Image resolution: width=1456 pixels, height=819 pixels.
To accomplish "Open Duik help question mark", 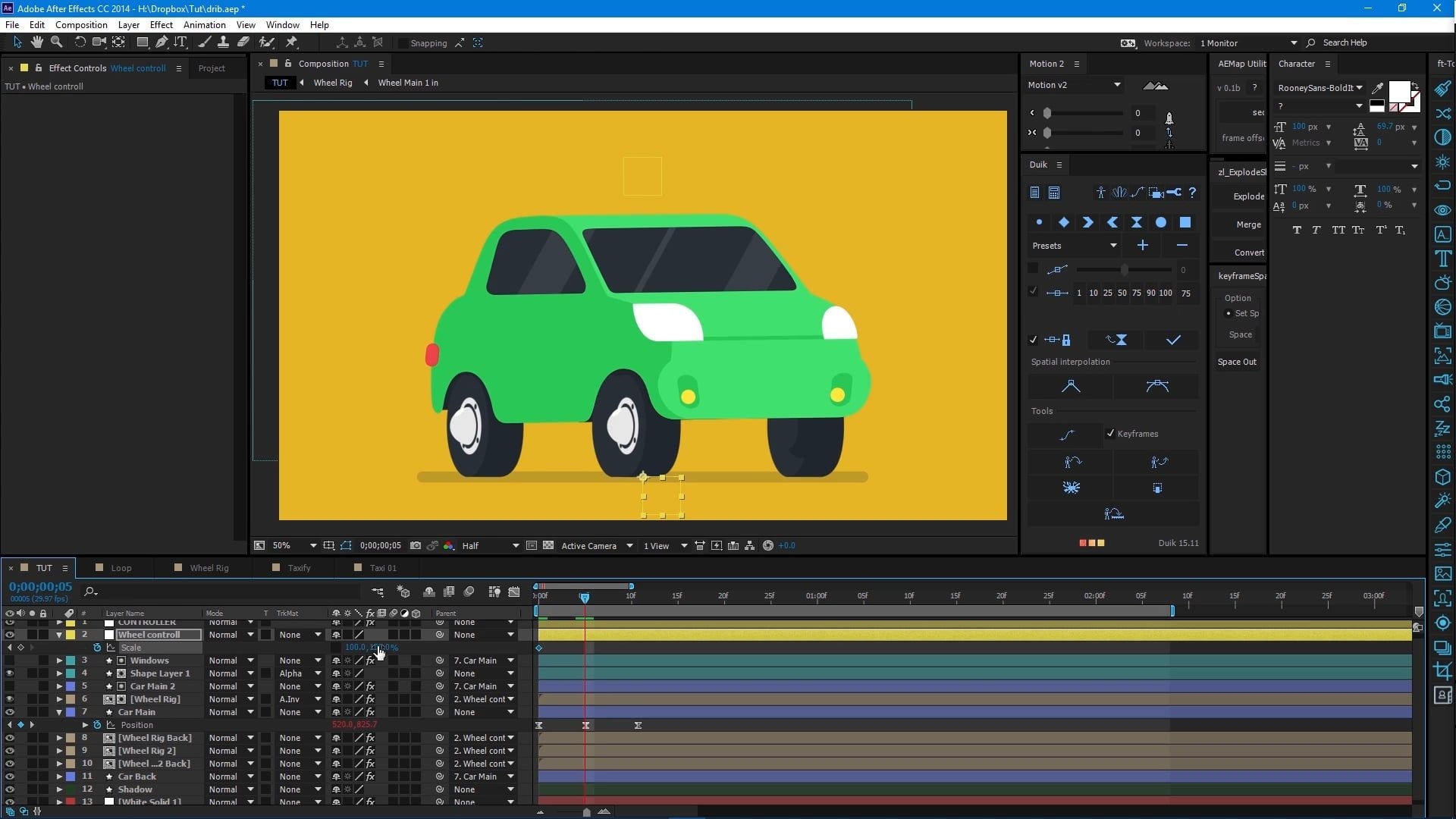I will tap(1193, 193).
